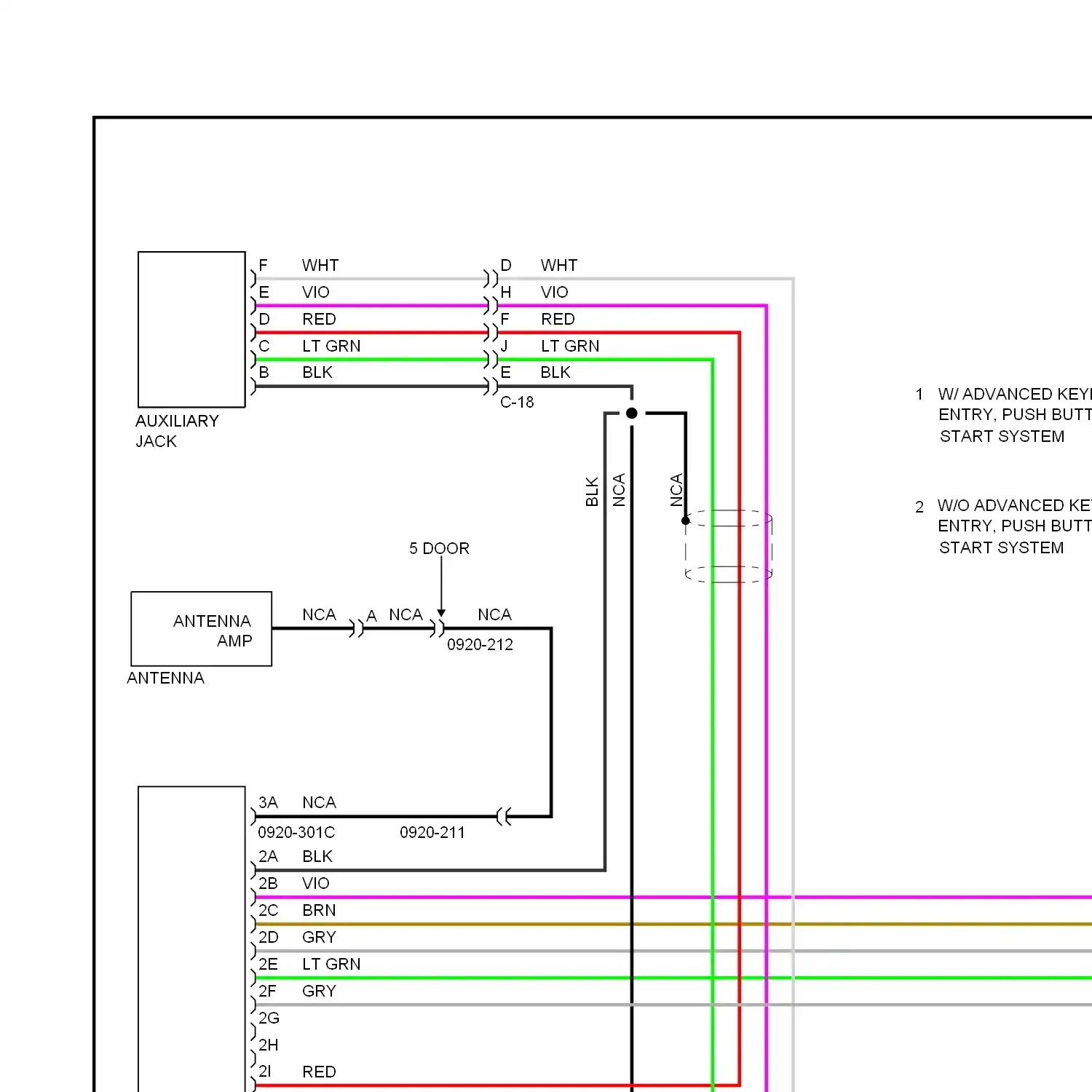Click the standalone "ANTENNA" label under the amp box
Screen dimensions: 1092x1092
point(165,678)
